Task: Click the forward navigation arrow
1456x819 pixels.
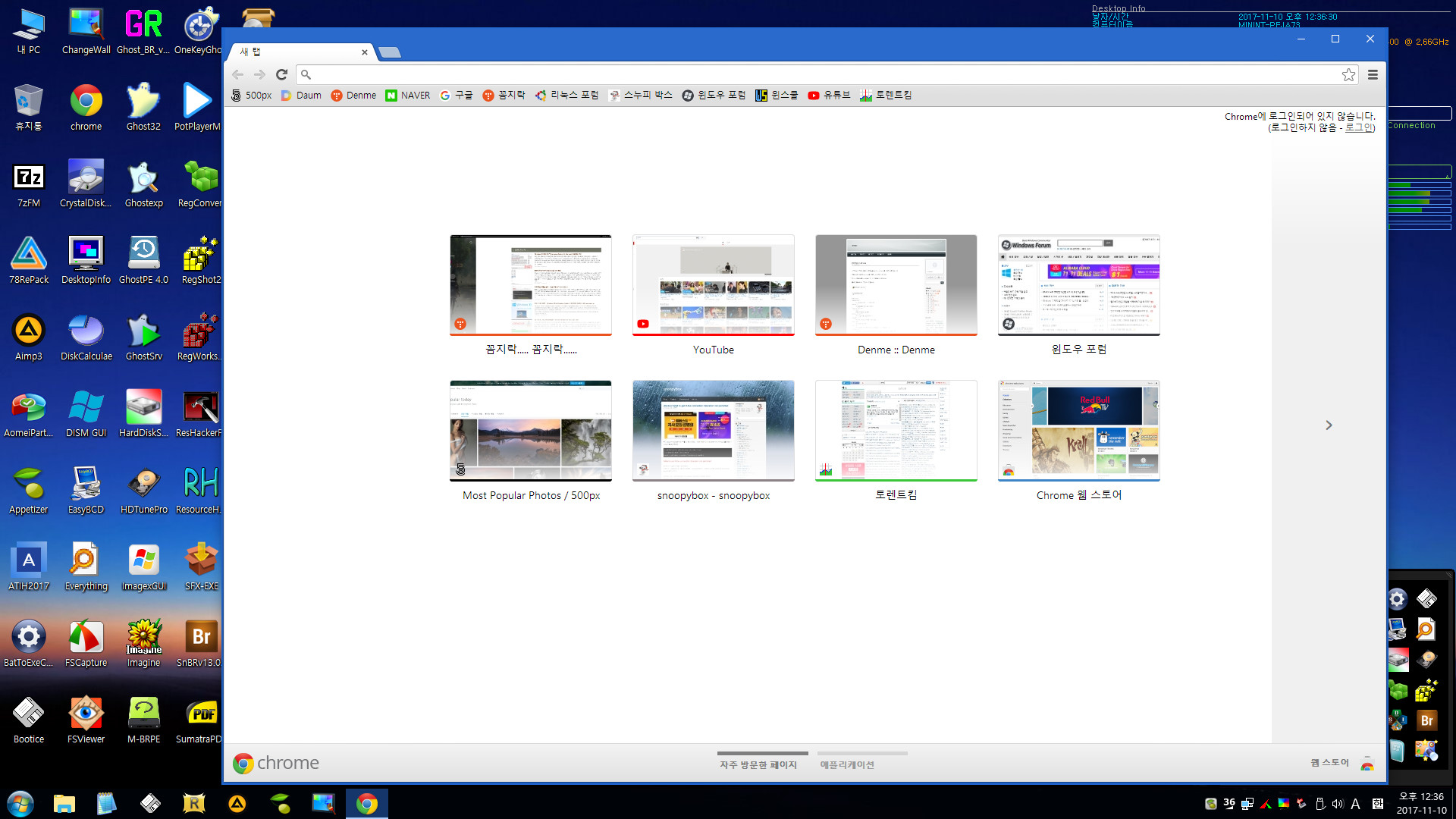Action: (x=259, y=74)
